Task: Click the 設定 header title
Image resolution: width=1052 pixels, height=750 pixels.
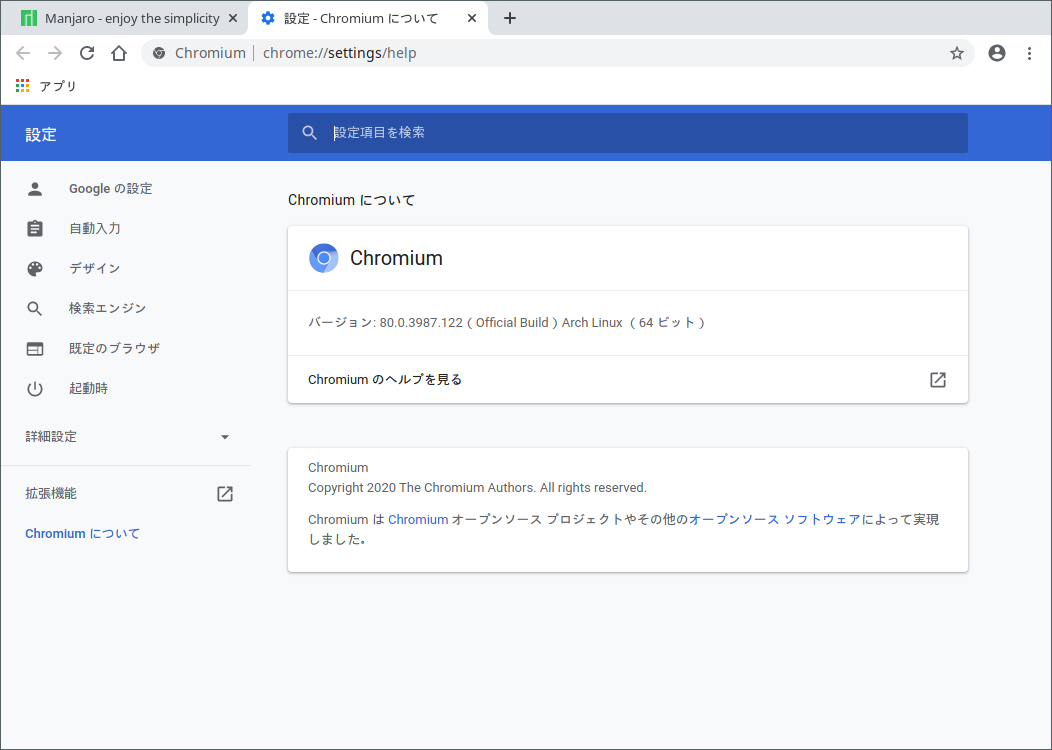Action: click(41, 135)
